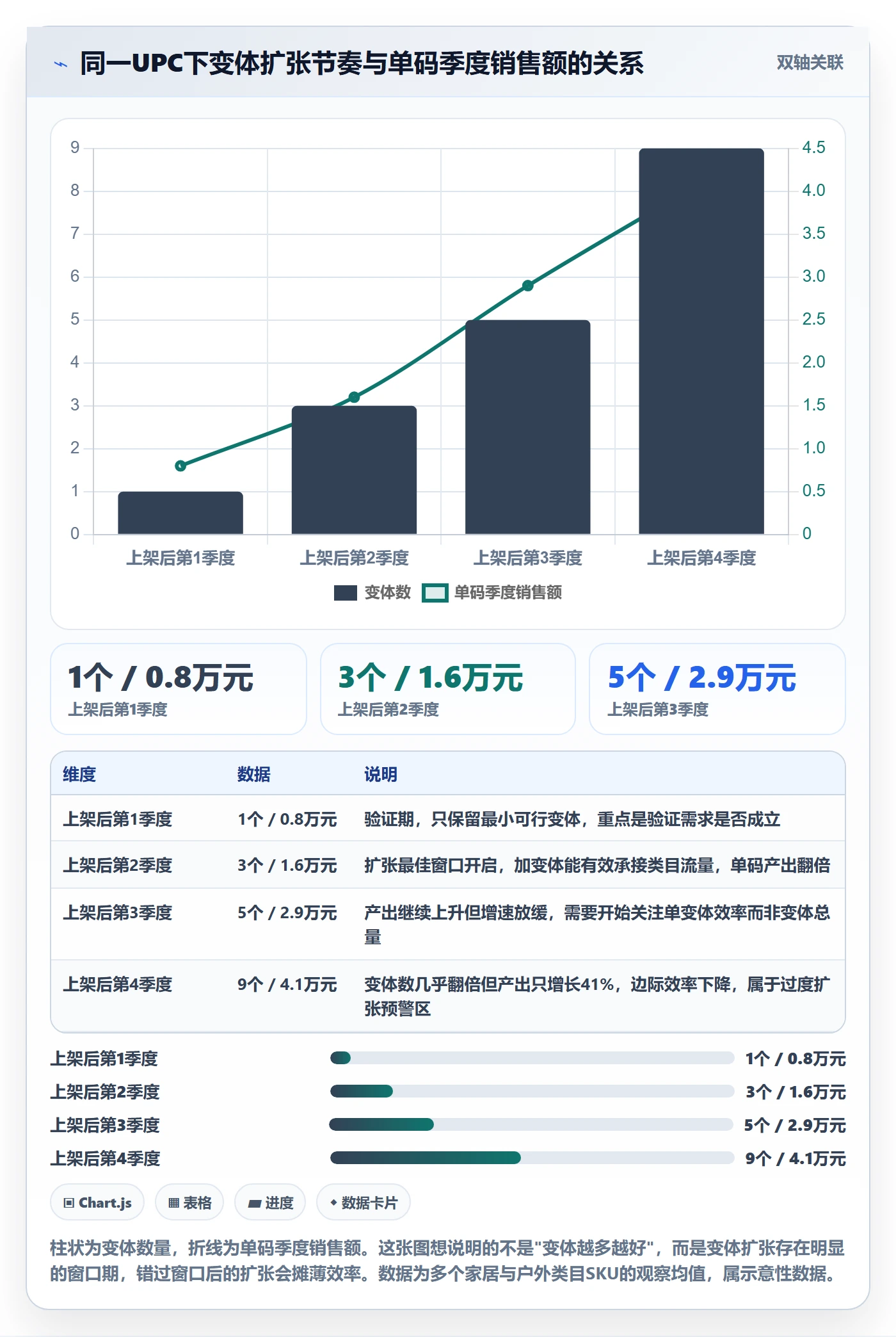Open the 3个 / 1.6万元 data card

tap(448, 689)
